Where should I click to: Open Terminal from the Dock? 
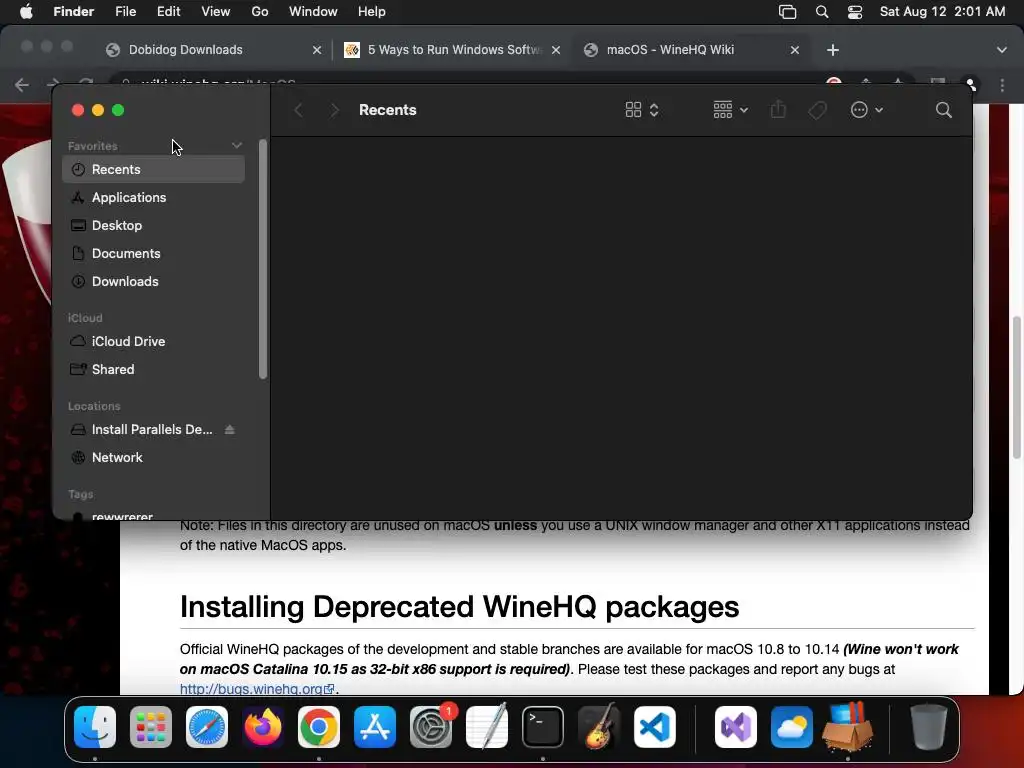[543, 727]
